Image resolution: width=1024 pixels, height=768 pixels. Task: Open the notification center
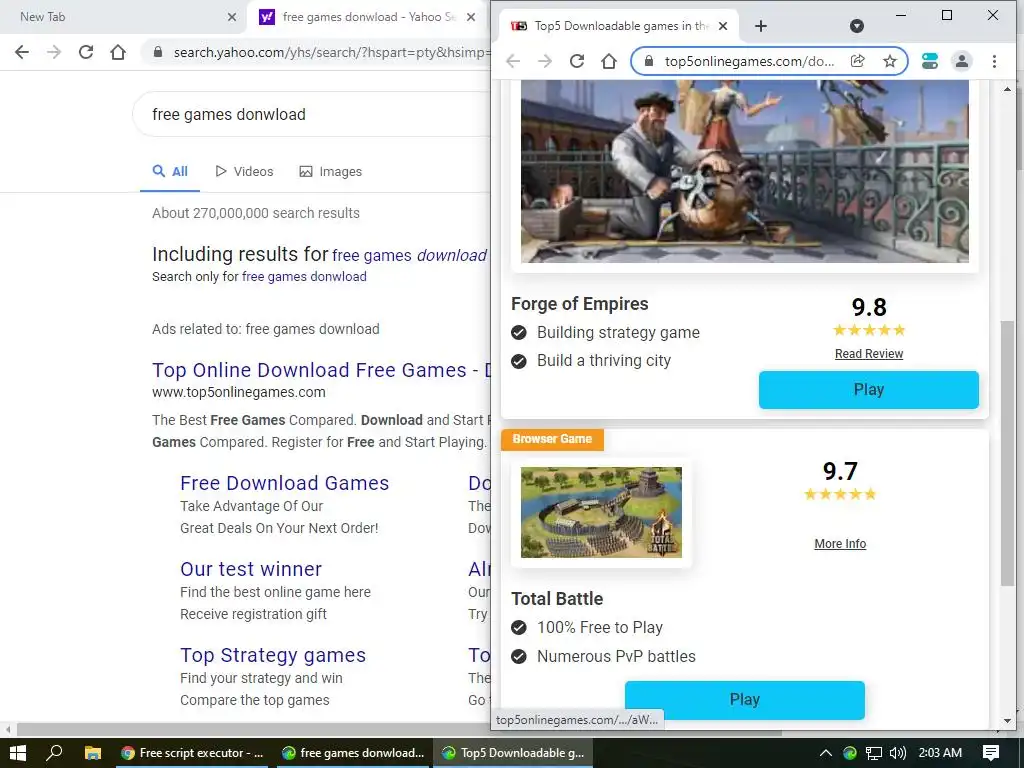[991, 753]
